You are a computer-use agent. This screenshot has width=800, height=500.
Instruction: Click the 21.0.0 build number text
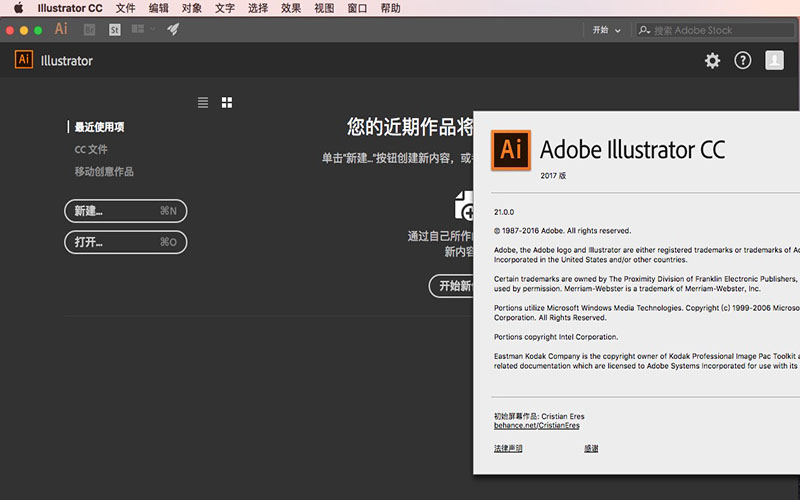[504, 212]
